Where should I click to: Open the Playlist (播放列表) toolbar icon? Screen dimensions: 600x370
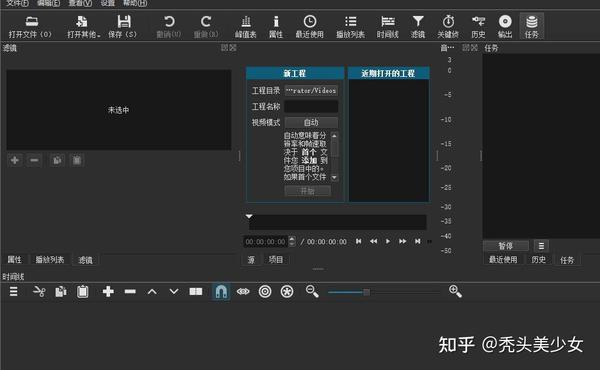pos(350,26)
